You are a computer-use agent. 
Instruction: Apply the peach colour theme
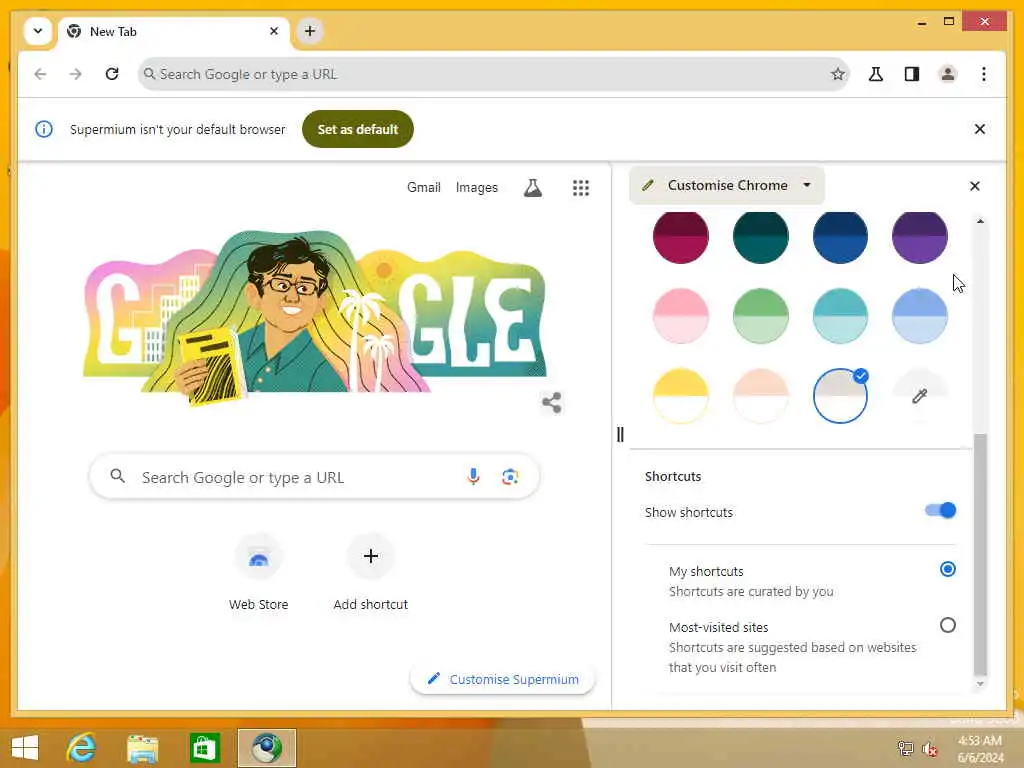(x=760, y=396)
